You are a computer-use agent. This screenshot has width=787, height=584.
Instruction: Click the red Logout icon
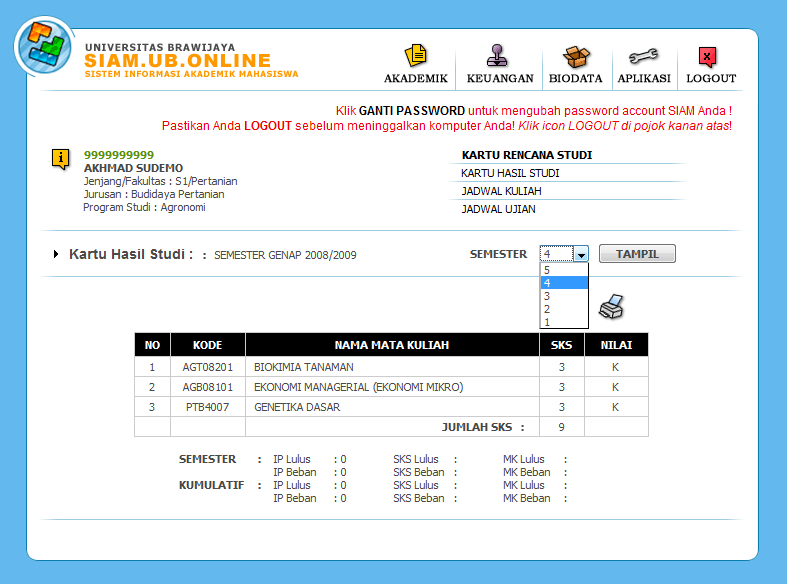(707, 57)
